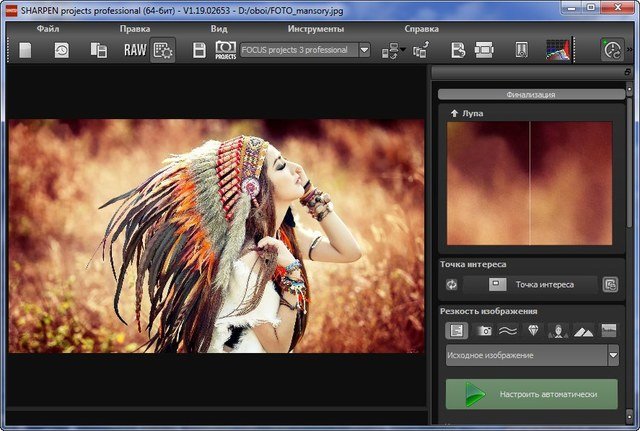The width and height of the screenshot is (640, 431).
Task: Collapse the Лупа panel arrow
Action: (x=453, y=115)
